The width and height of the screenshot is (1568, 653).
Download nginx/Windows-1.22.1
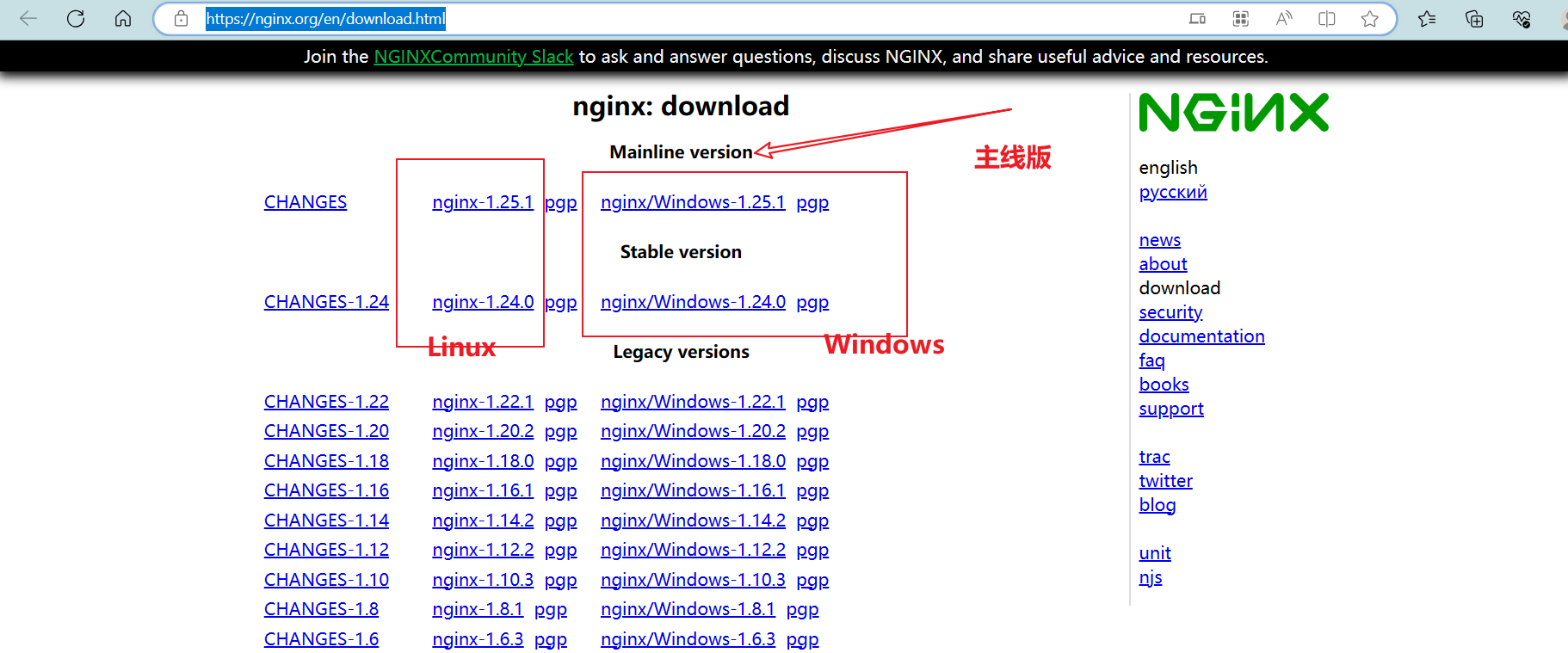coord(693,402)
